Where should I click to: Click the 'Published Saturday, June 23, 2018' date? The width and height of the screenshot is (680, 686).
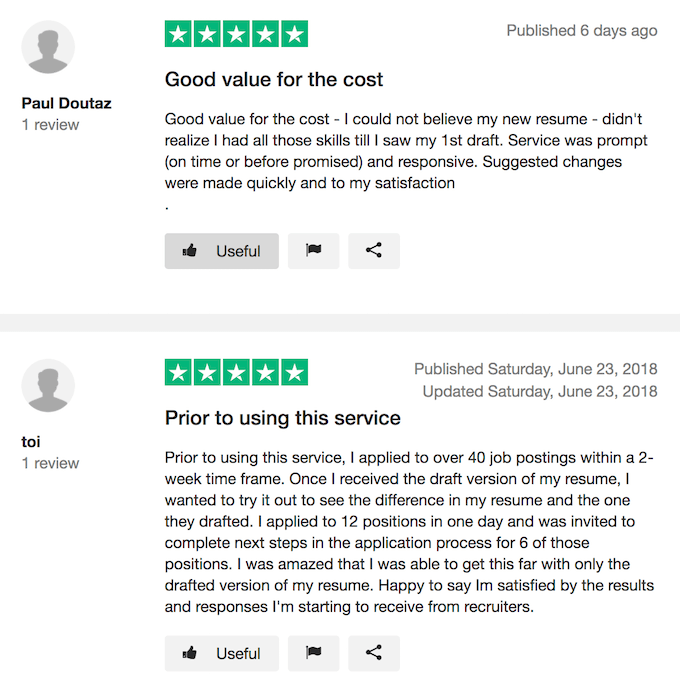tap(536, 369)
